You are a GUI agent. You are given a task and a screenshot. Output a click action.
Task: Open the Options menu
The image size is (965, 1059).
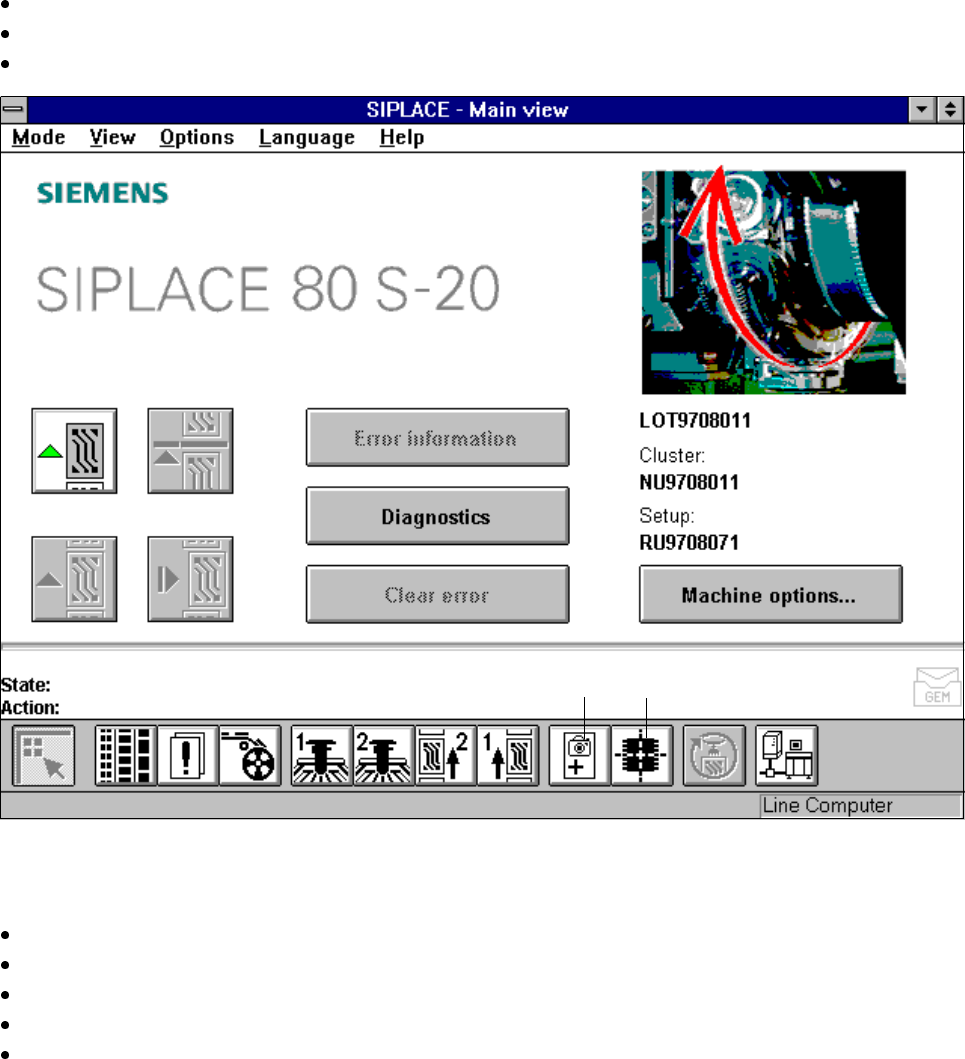(196, 138)
